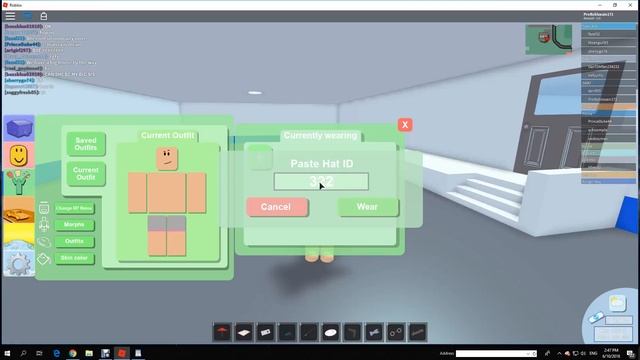The width and height of the screenshot is (640, 360).
Task: Equip the thin stick hotbar tool
Action: [309, 332]
